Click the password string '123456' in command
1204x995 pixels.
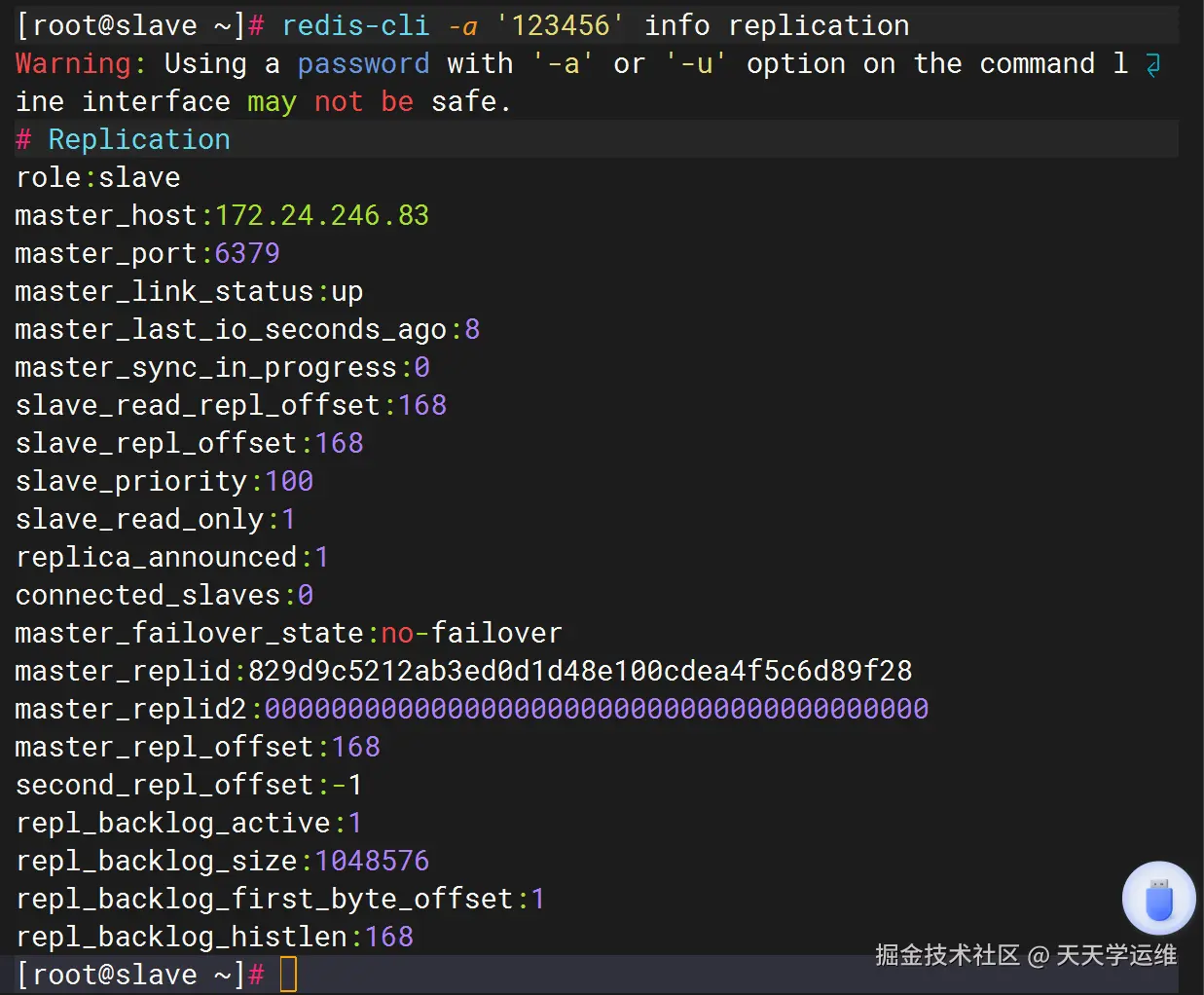(560, 25)
